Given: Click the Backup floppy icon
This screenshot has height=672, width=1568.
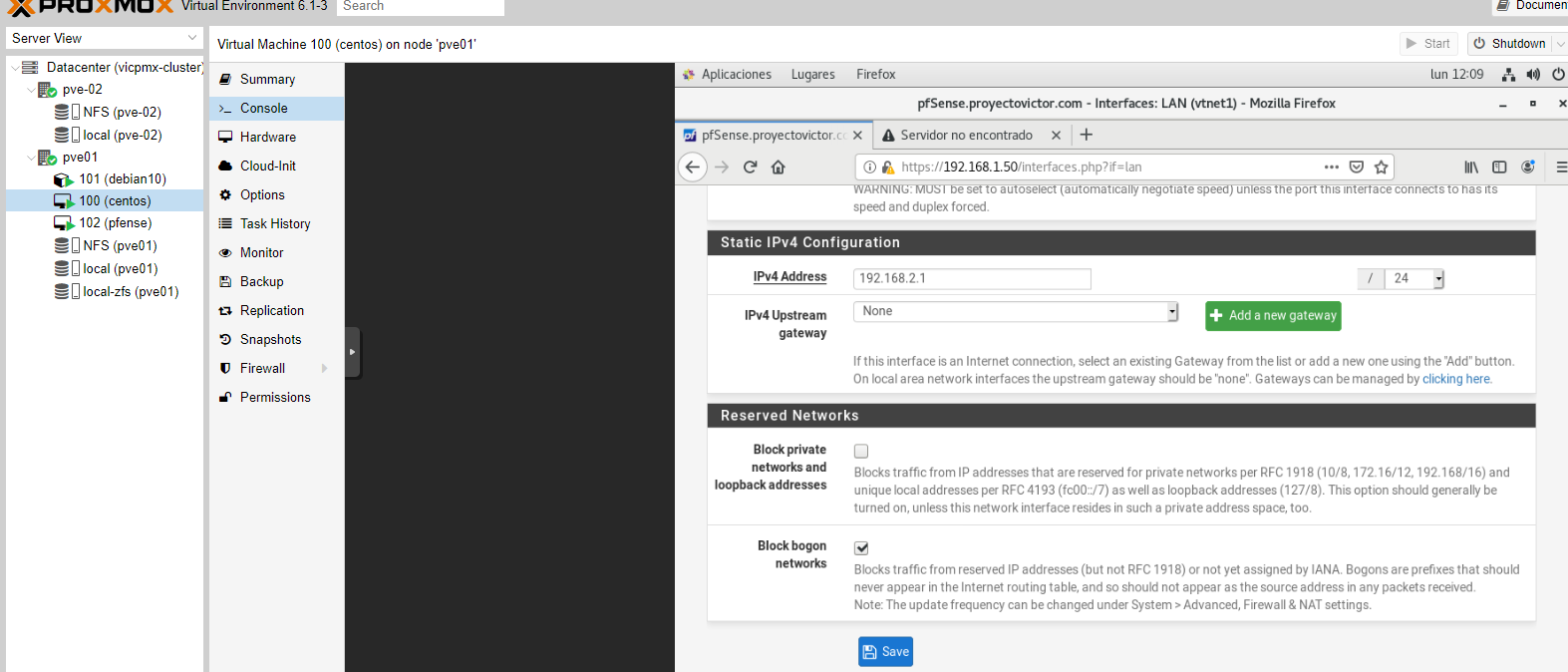Looking at the screenshot, I should click(225, 281).
